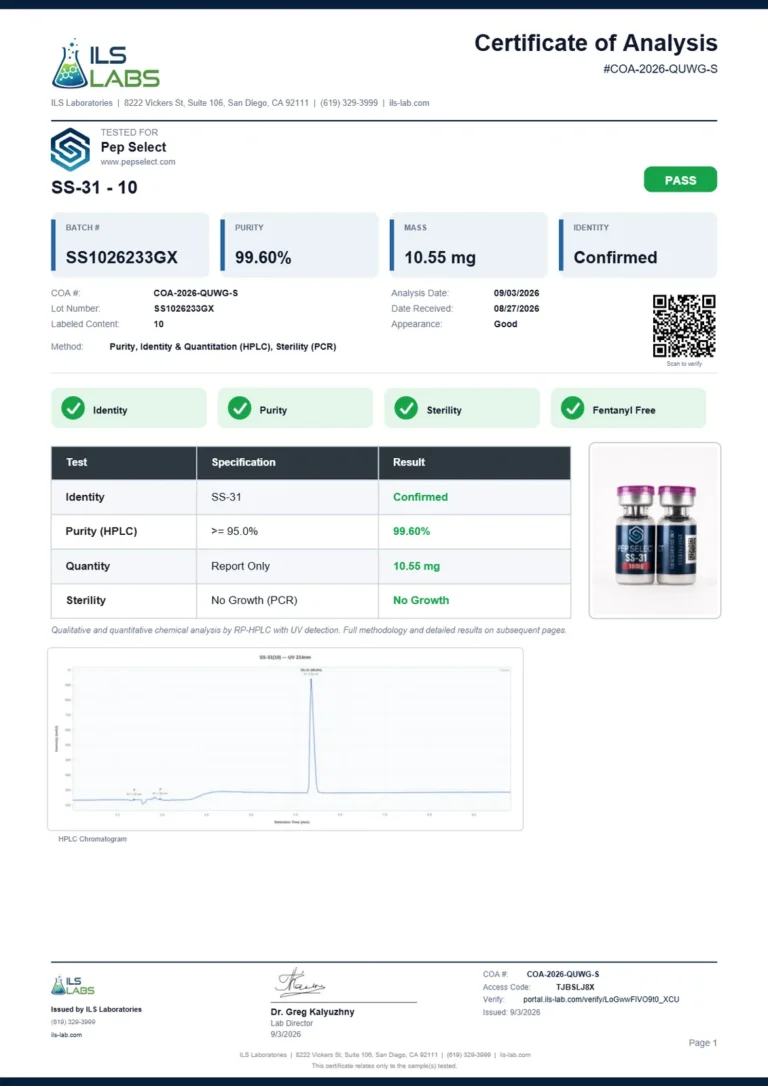Click the Identity row label in table

pos(84,497)
